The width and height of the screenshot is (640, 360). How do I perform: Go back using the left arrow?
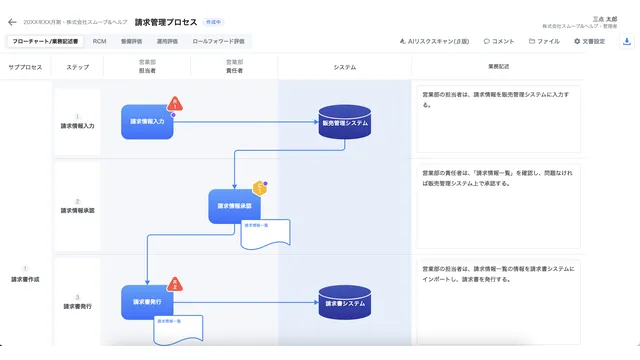(x=12, y=22)
